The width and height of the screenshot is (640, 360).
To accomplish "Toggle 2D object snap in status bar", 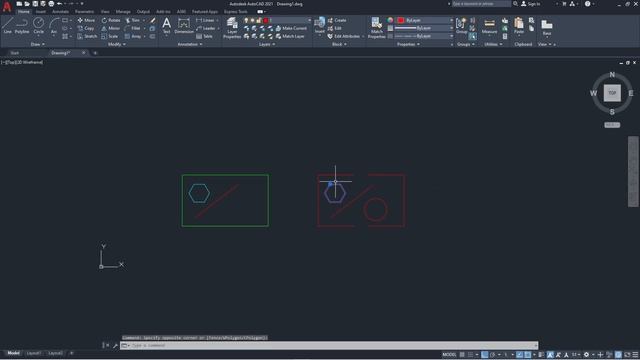I will (528, 355).
